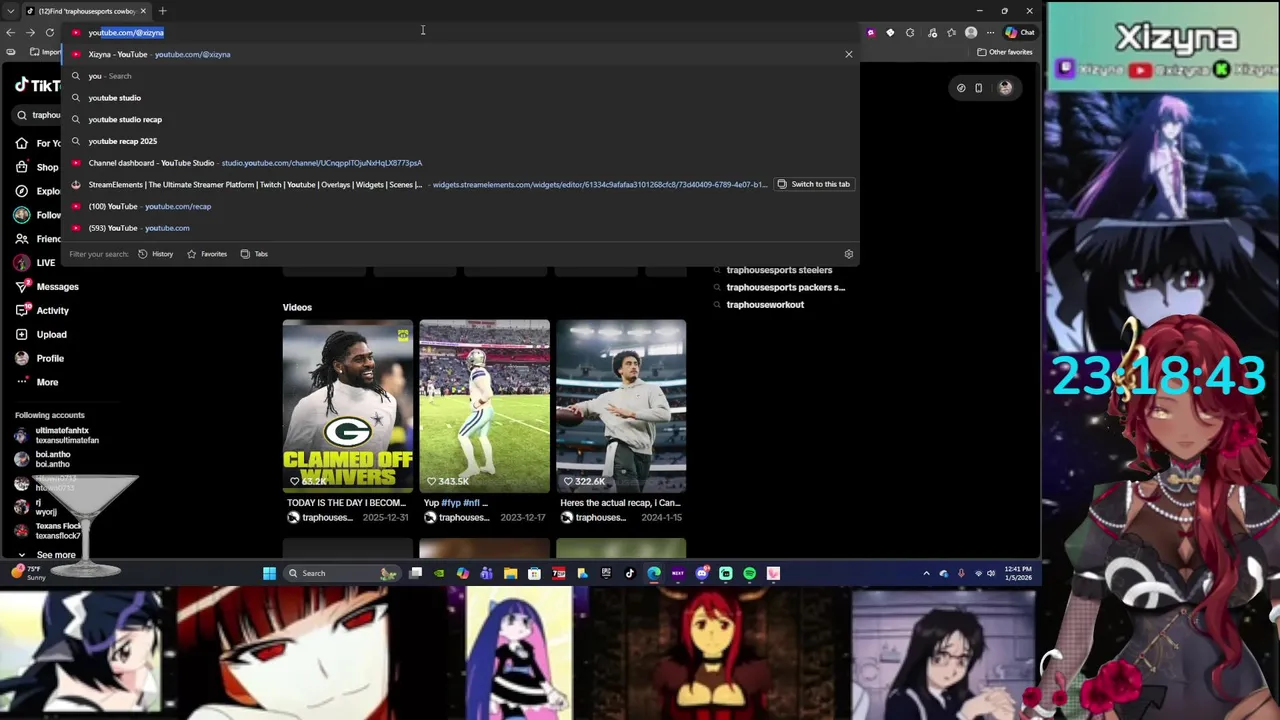Open the tab search dropdown arrow
1280x720 pixels.
[x=10, y=11]
